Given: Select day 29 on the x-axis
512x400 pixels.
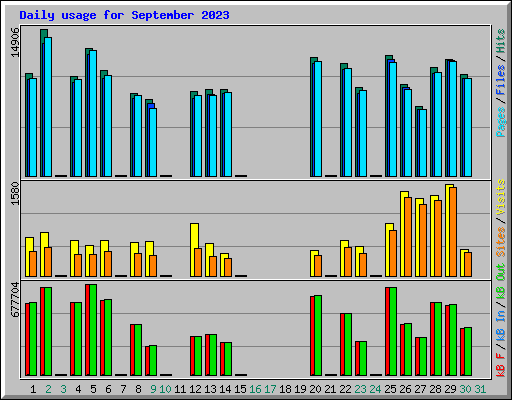Looking at the screenshot, I should click(450, 389).
